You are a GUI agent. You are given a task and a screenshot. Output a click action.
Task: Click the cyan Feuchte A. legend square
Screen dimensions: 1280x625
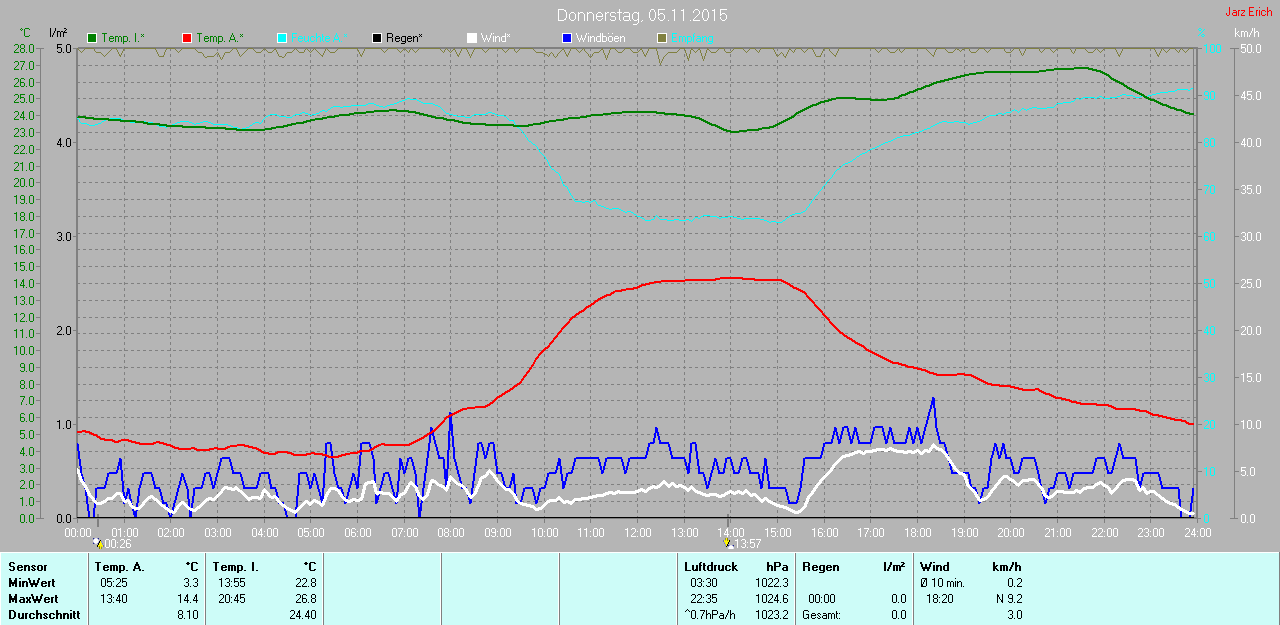click(x=282, y=38)
